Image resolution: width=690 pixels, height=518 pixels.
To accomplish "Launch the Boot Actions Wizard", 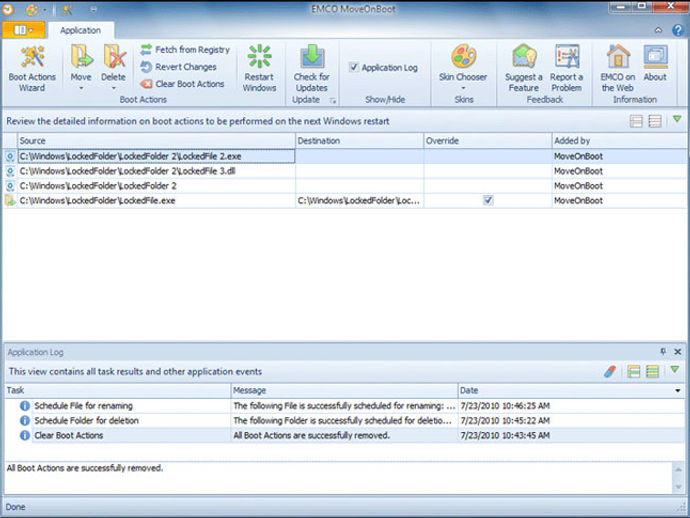I will click(32, 68).
